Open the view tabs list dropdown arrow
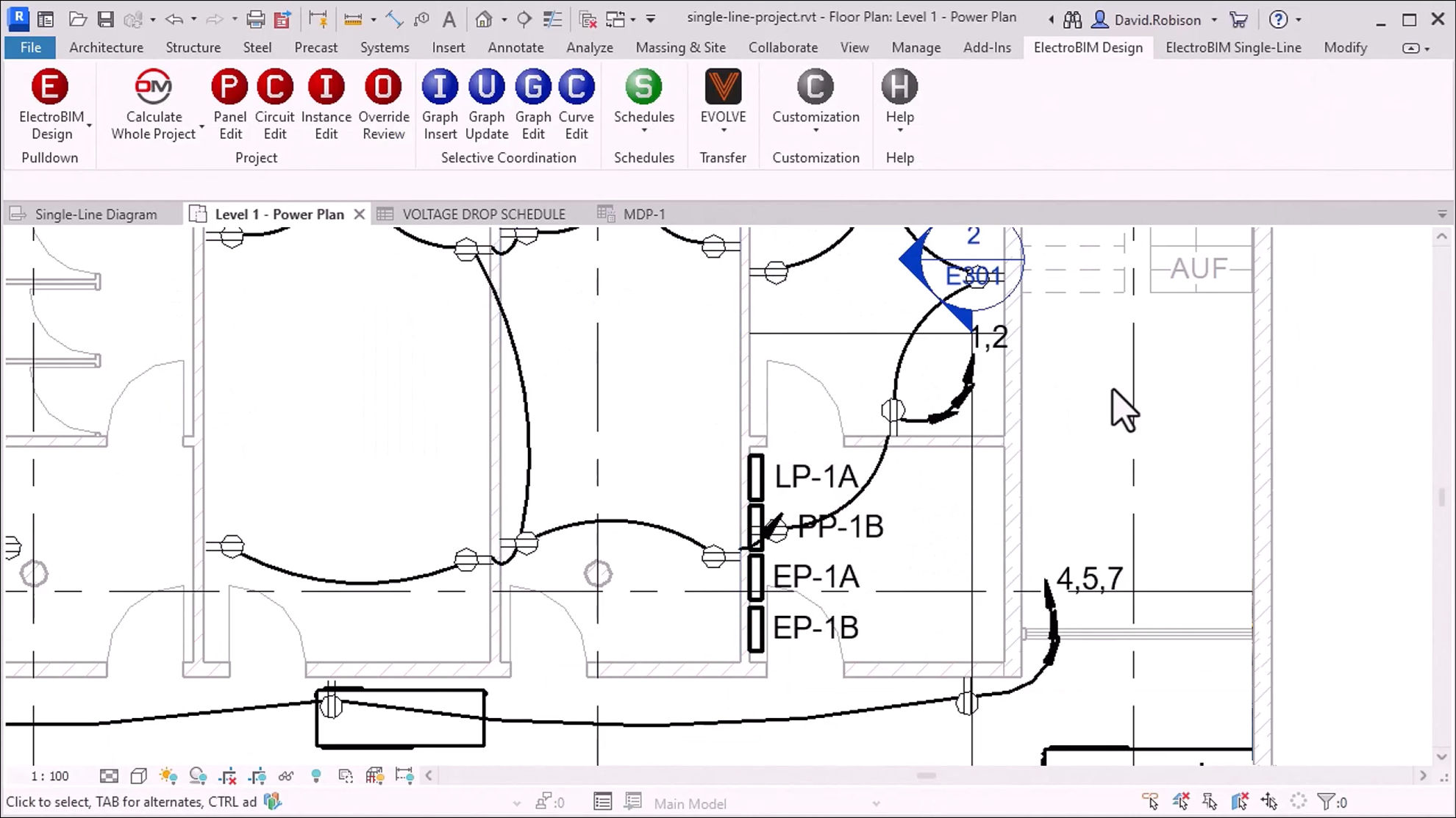Image resolution: width=1456 pixels, height=818 pixels. click(1442, 215)
